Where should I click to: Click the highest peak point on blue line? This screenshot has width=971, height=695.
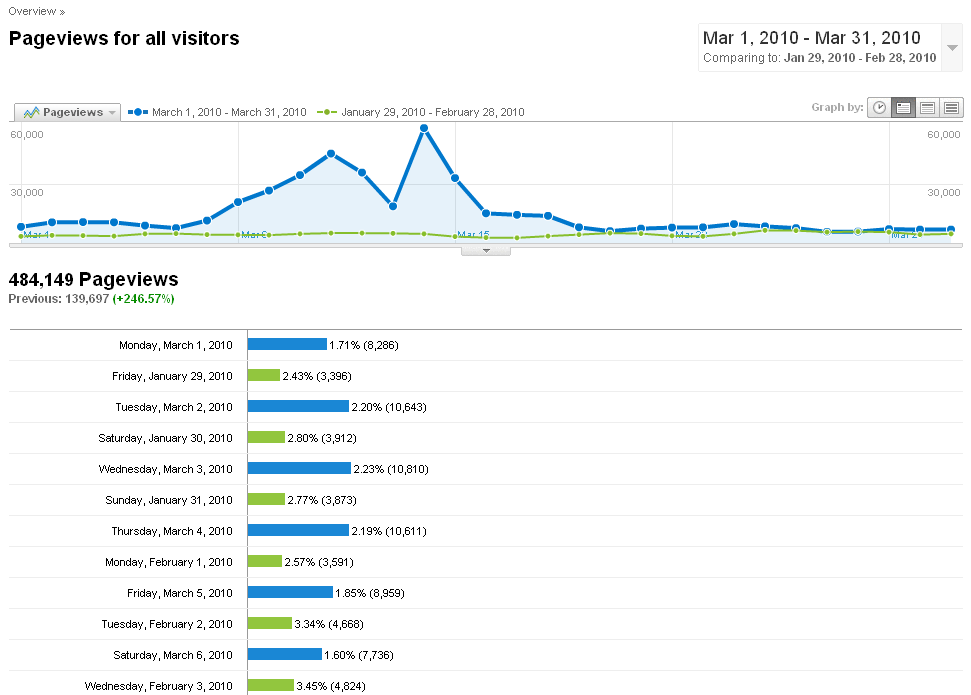[424, 128]
